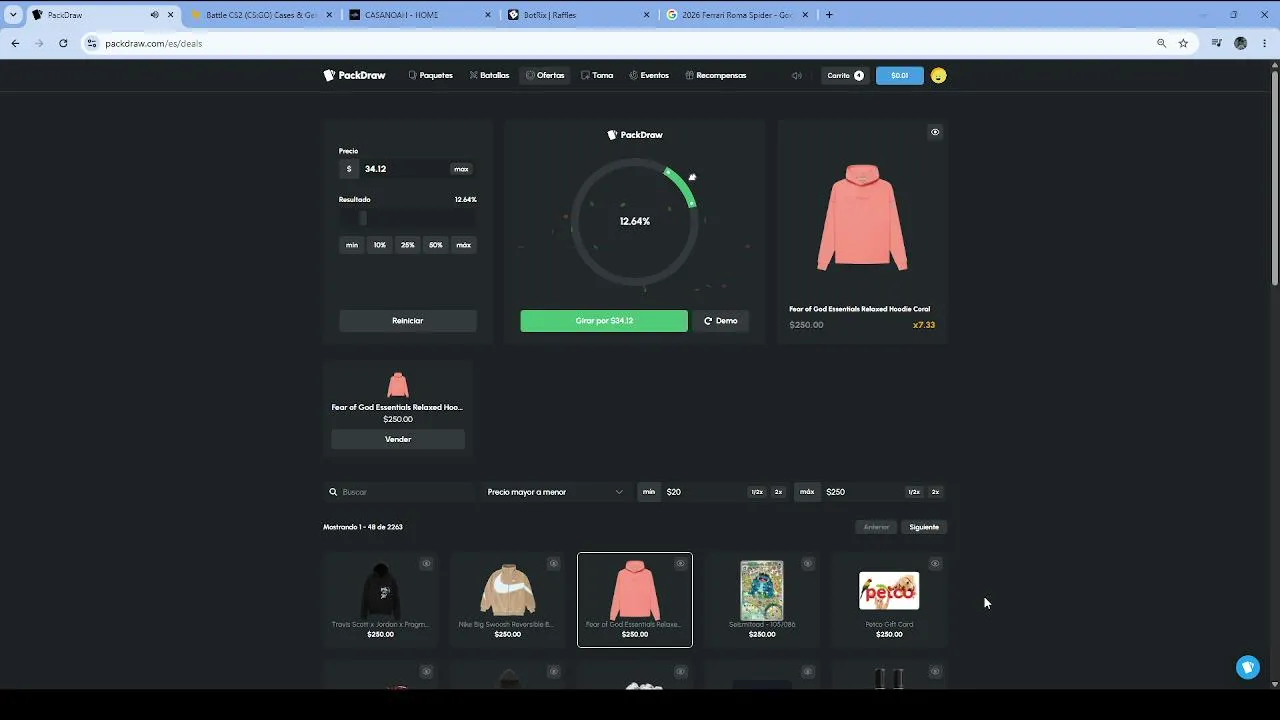Close the CASANOAH tab
Viewport: 1280px width, 720px height.
[x=488, y=15]
